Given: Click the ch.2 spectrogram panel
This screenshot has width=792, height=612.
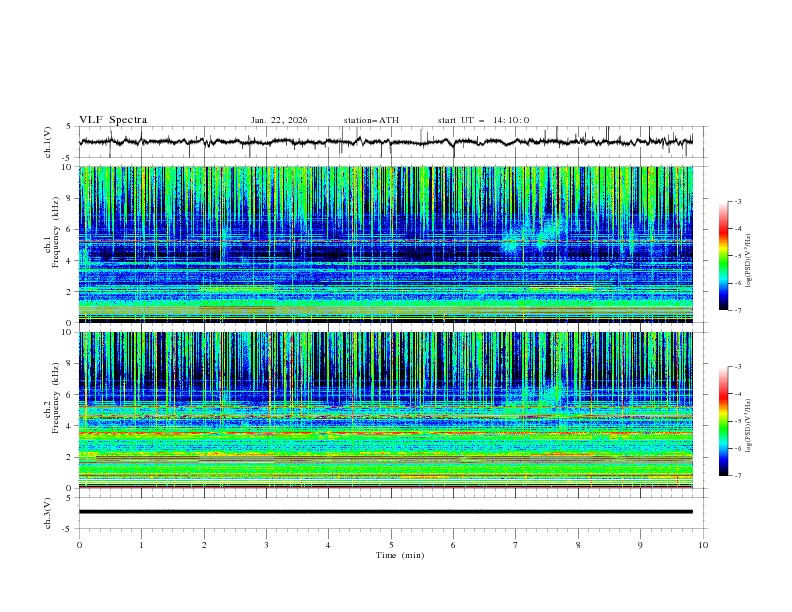Looking at the screenshot, I should tap(386, 410).
